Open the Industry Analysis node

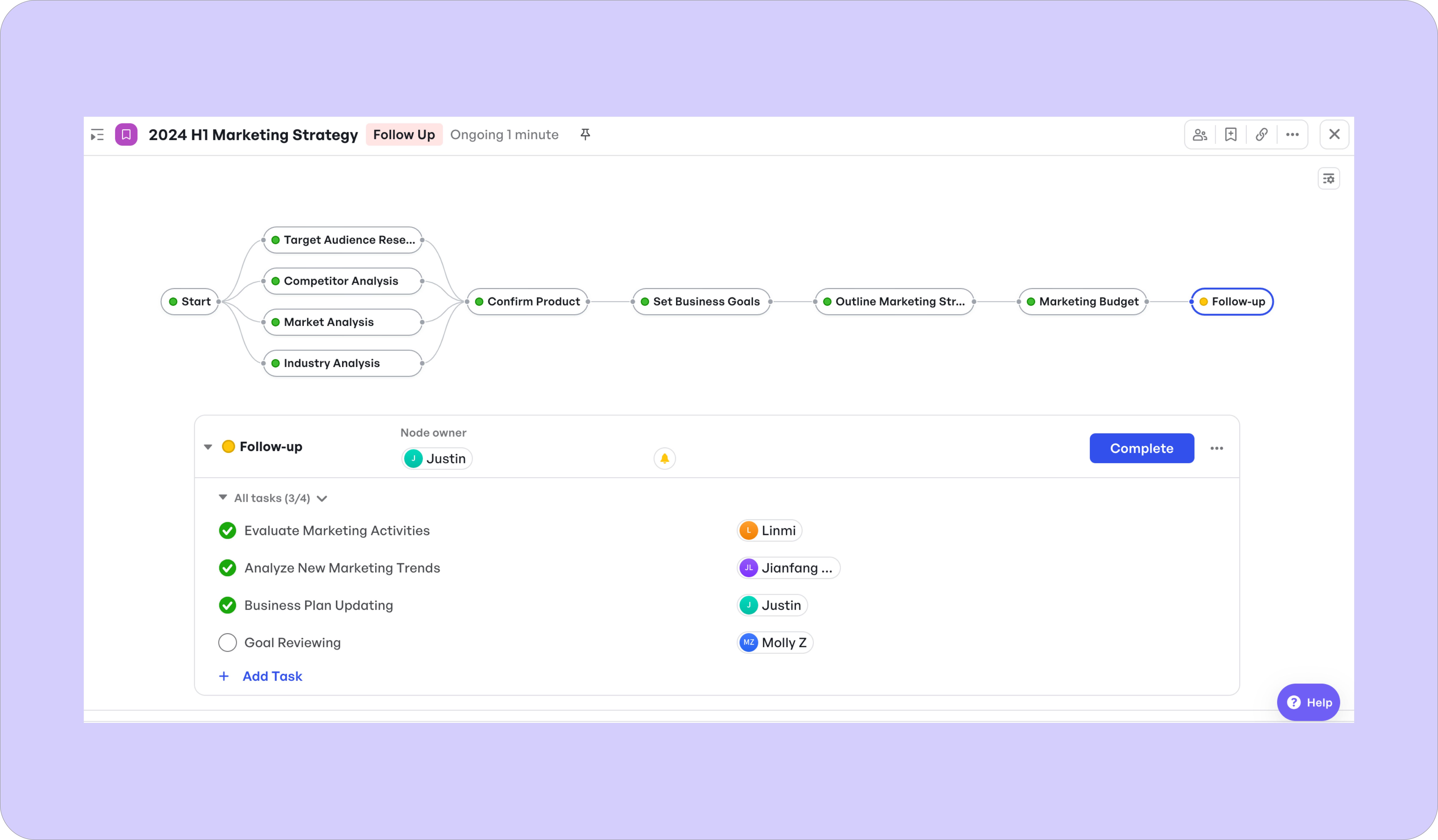343,364
